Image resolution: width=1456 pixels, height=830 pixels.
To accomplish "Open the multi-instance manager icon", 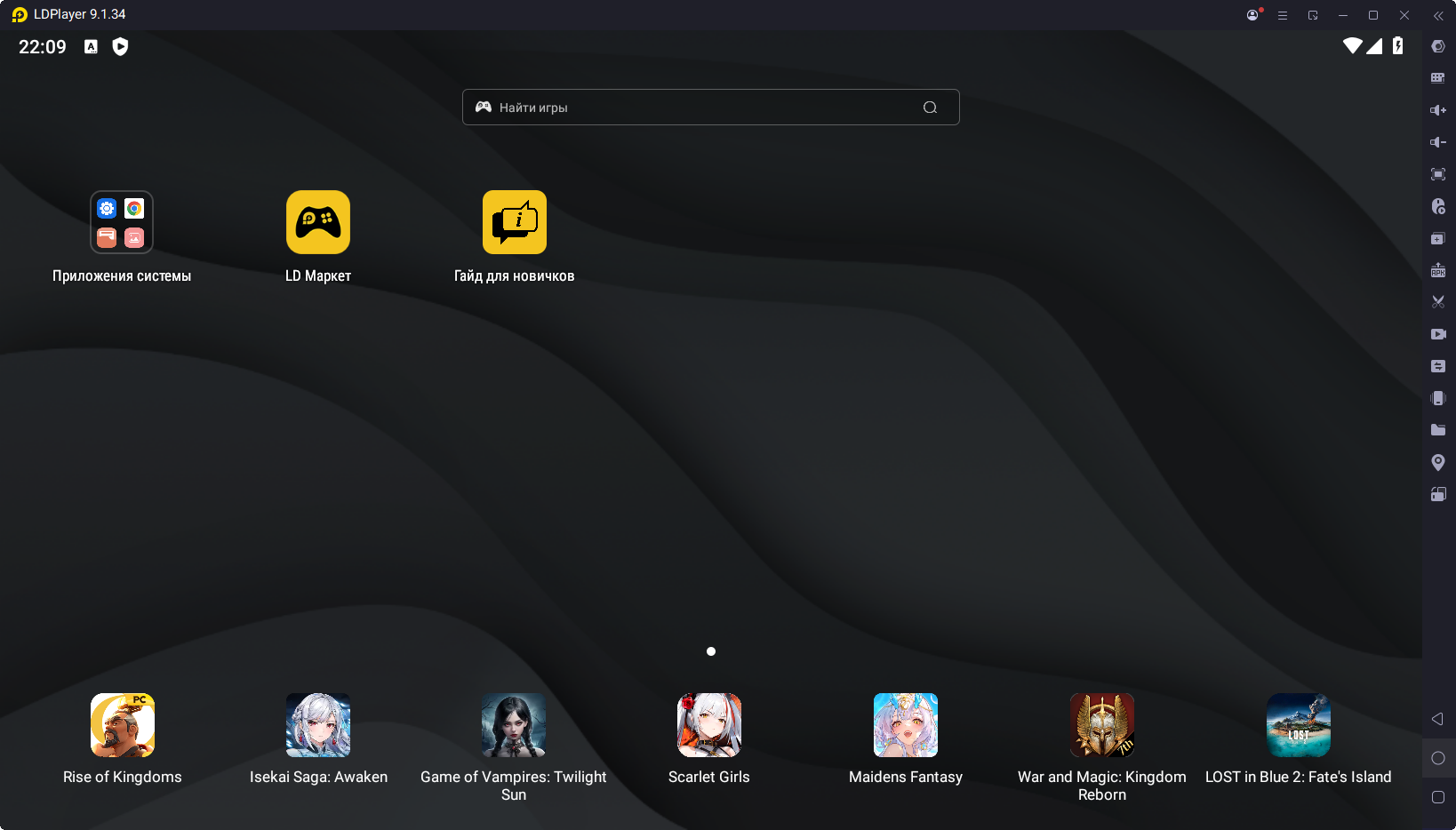I will [1438, 238].
